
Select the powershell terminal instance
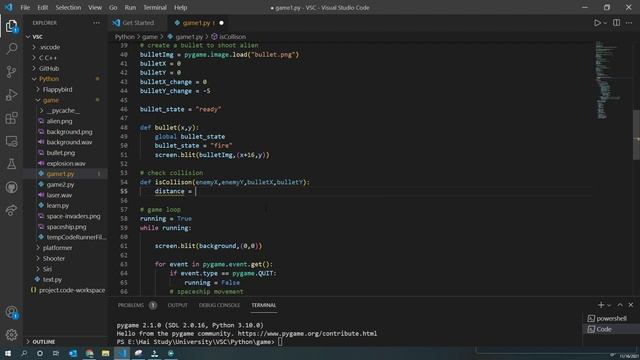click(x=611, y=318)
